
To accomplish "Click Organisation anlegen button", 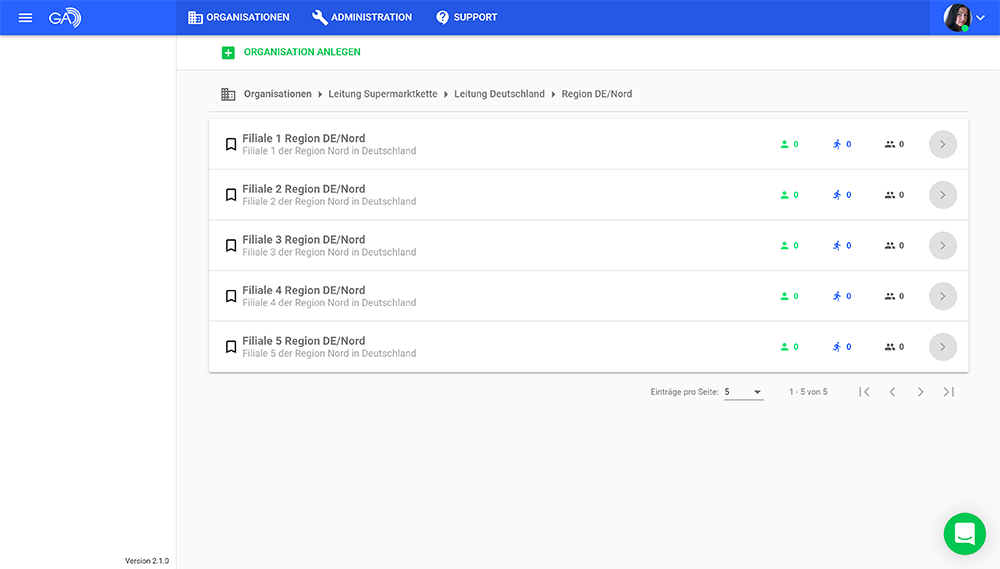I will pos(302,52).
